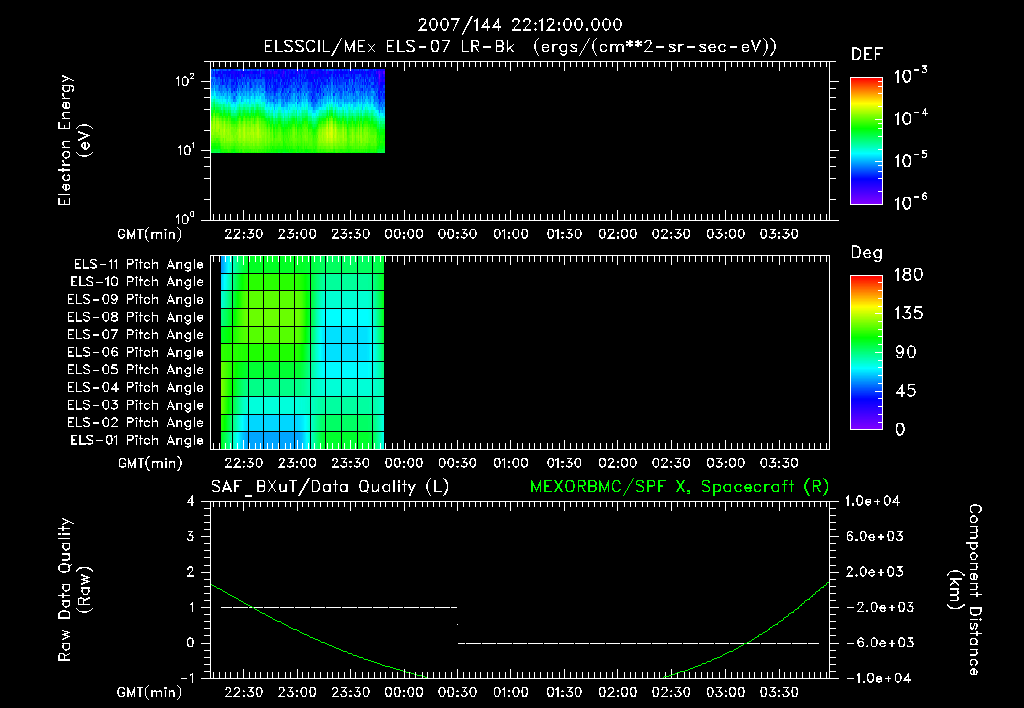Screen dimensions: 1024x708
Task: Select the 10⁻³ DEF scale value
Action: (x=910, y=76)
